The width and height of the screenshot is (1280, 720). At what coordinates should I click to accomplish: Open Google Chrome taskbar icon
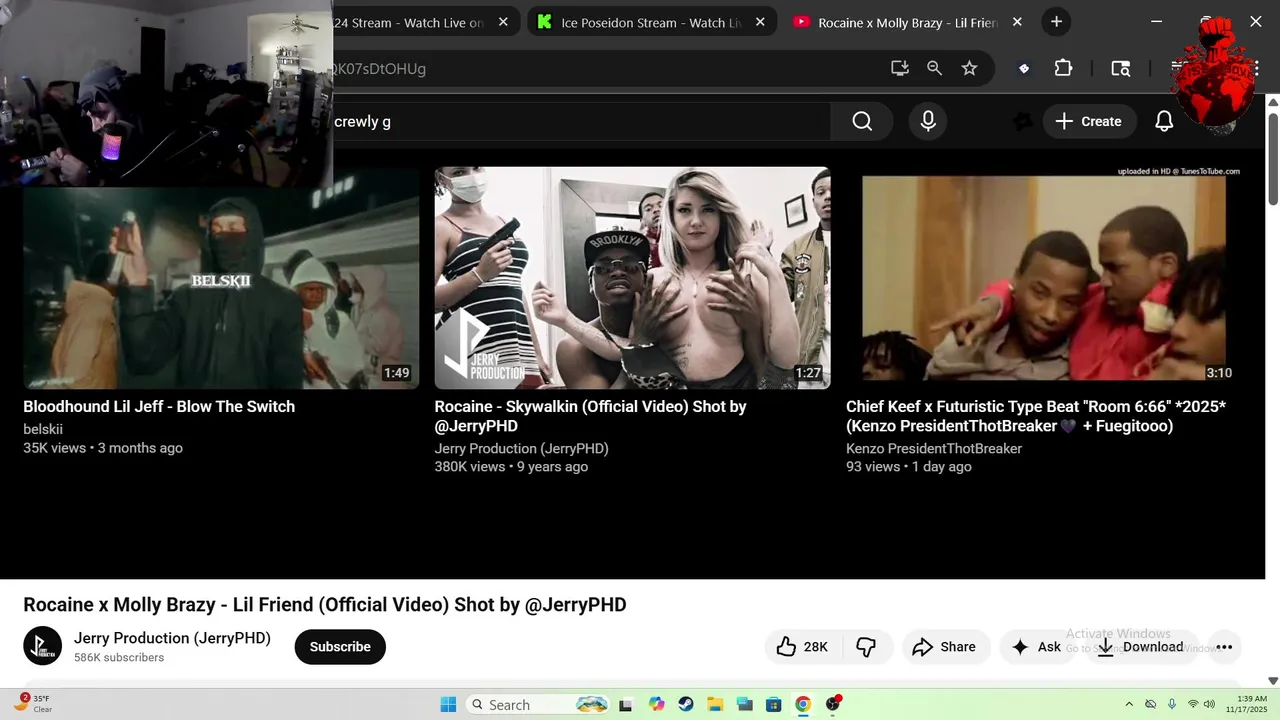(x=803, y=704)
